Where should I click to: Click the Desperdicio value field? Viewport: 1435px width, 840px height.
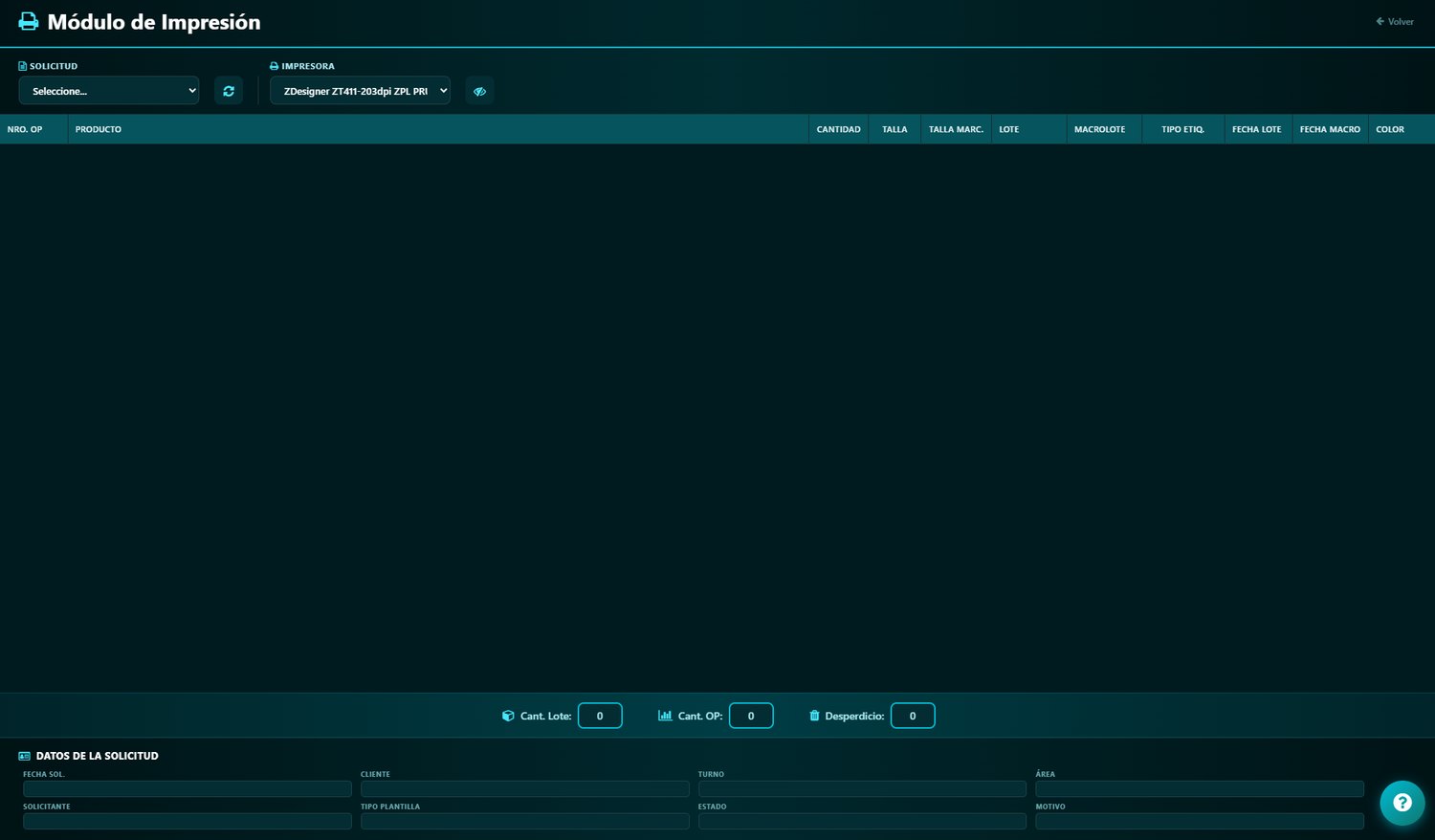point(913,716)
